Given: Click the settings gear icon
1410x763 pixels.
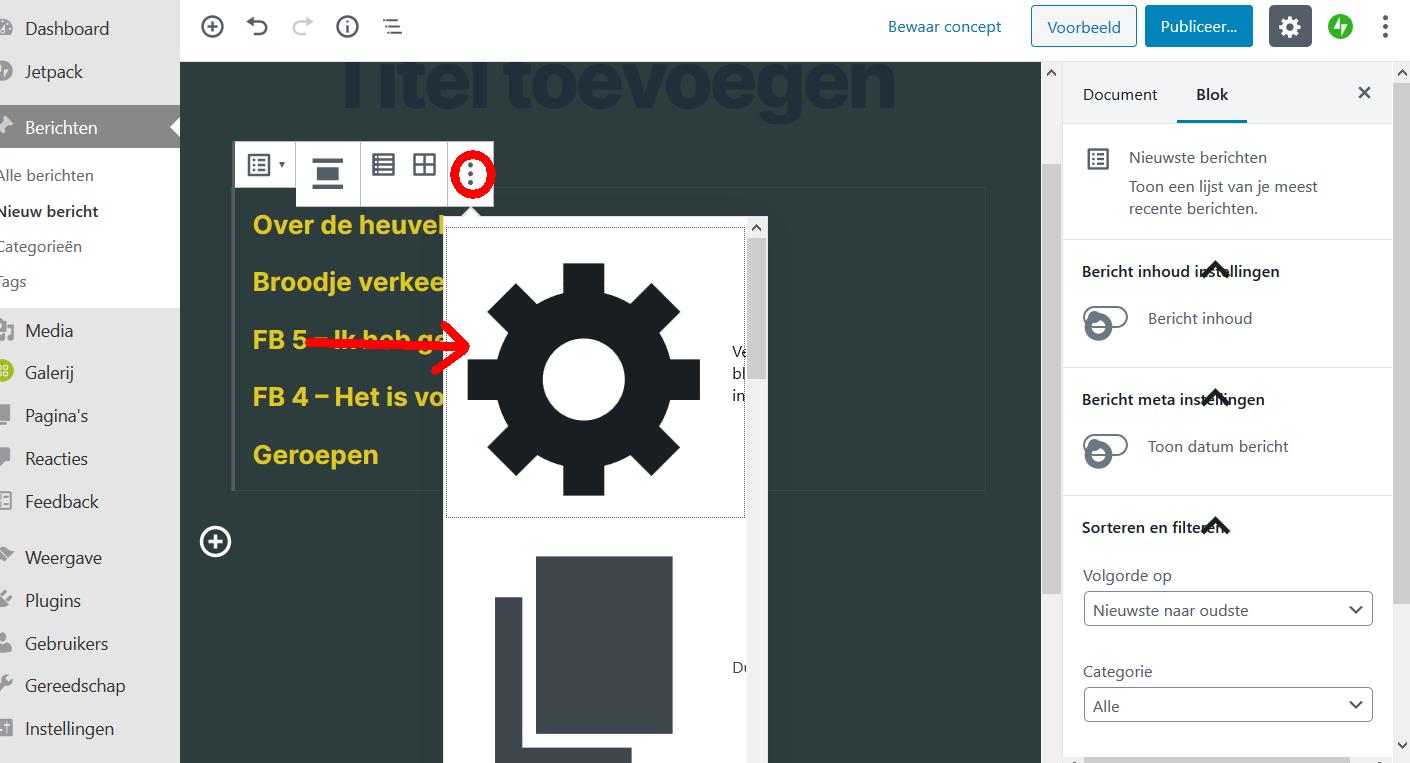Looking at the screenshot, I should pos(1290,26).
